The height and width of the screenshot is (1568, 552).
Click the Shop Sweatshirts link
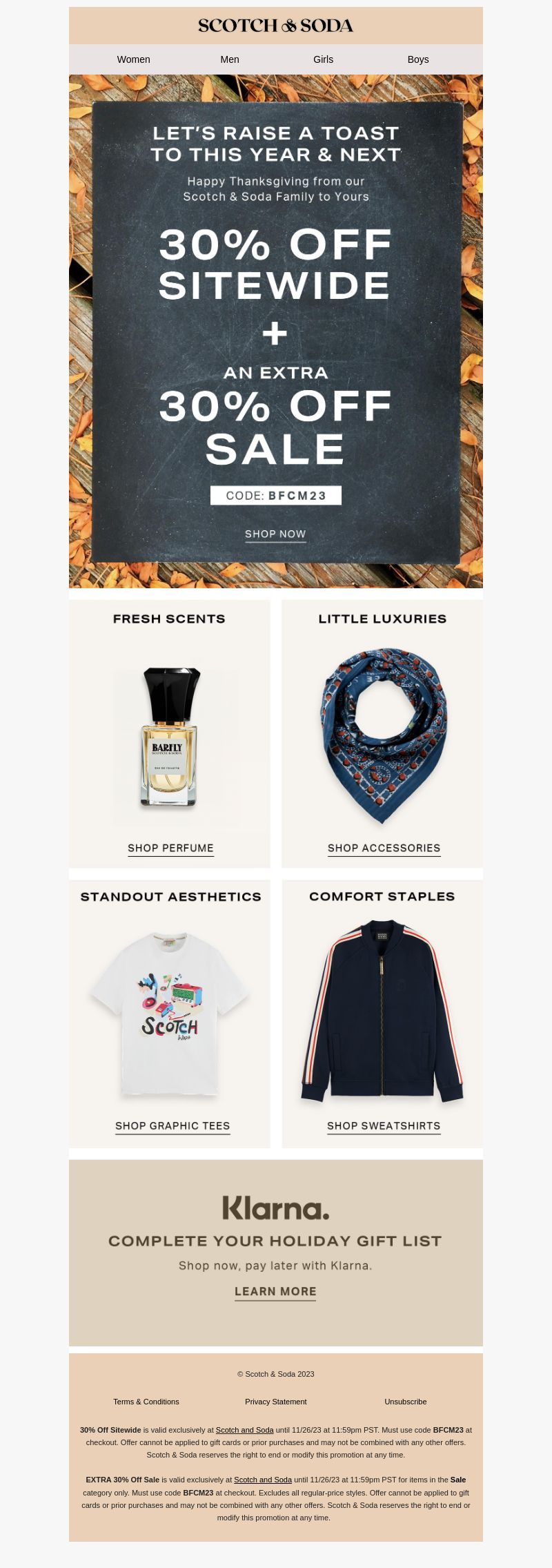pos(384,1126)
